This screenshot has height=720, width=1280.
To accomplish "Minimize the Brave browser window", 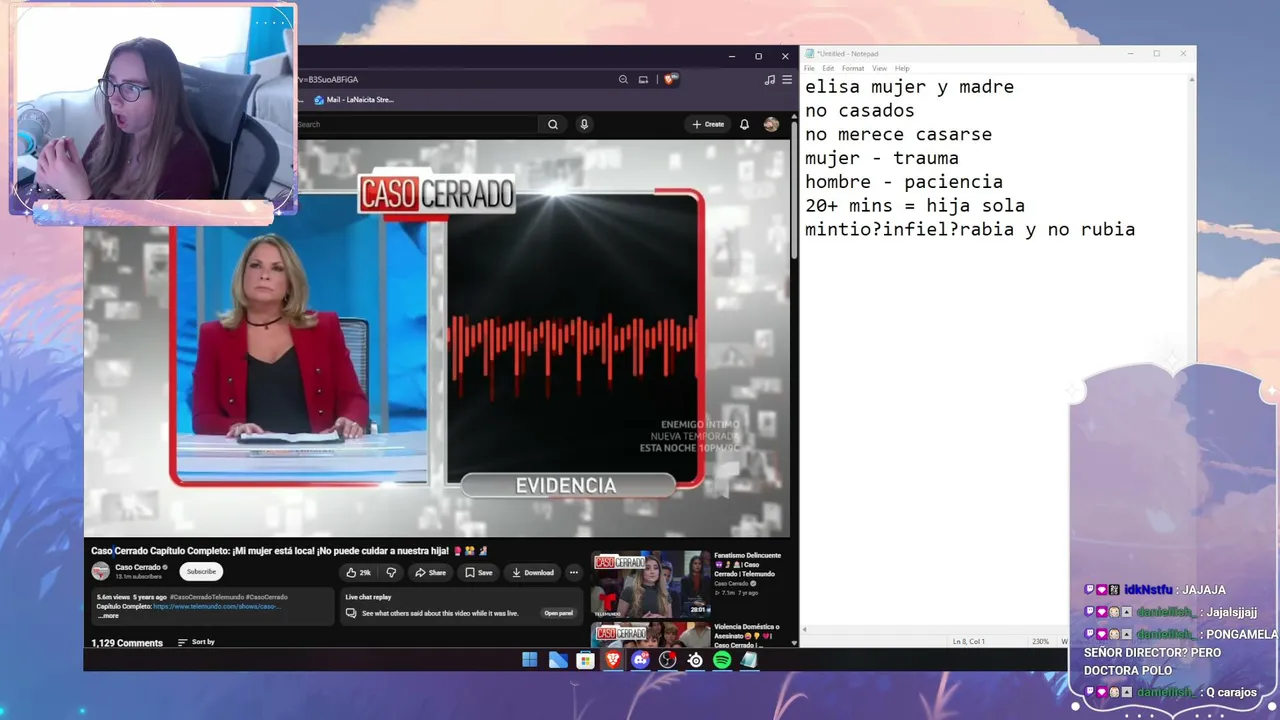I will pyautogui.click(x=732, y=56).
